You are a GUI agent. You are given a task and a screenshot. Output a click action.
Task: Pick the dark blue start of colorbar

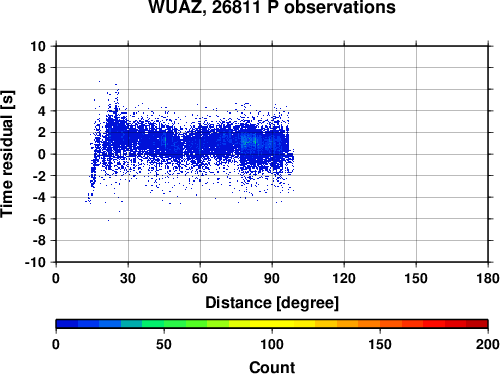(67, 324)
